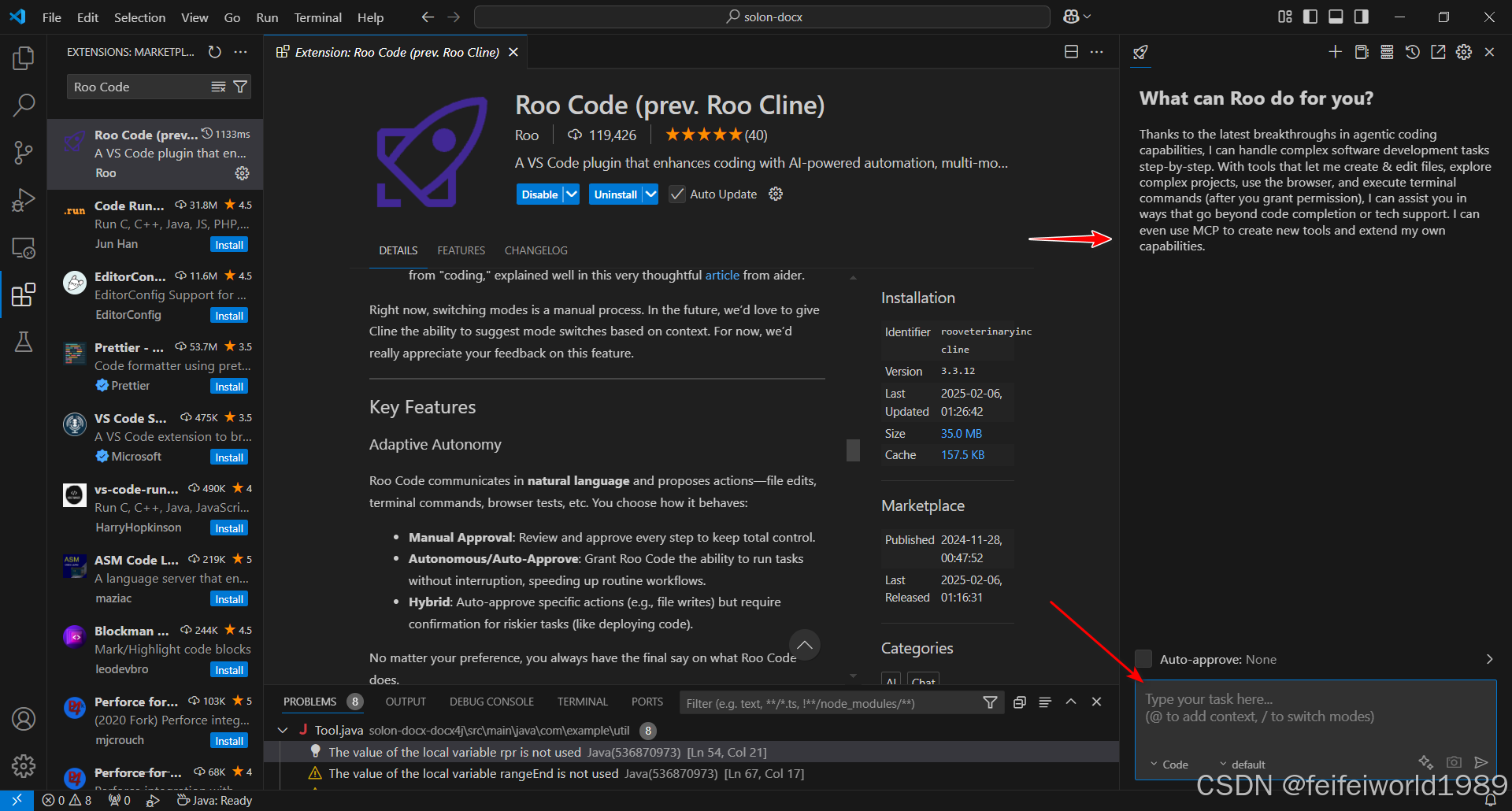Open Roo MCP servers icon
This screenshot has height=811, width=1512.
click(1387, 52)
